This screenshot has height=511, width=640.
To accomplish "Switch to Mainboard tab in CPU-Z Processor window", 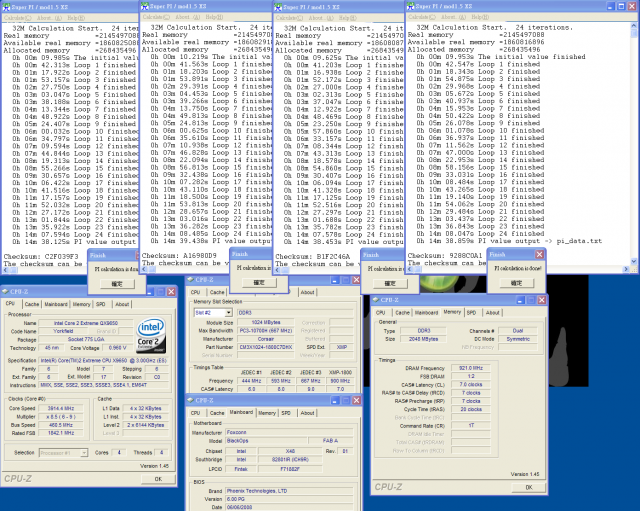I will 56,304.
